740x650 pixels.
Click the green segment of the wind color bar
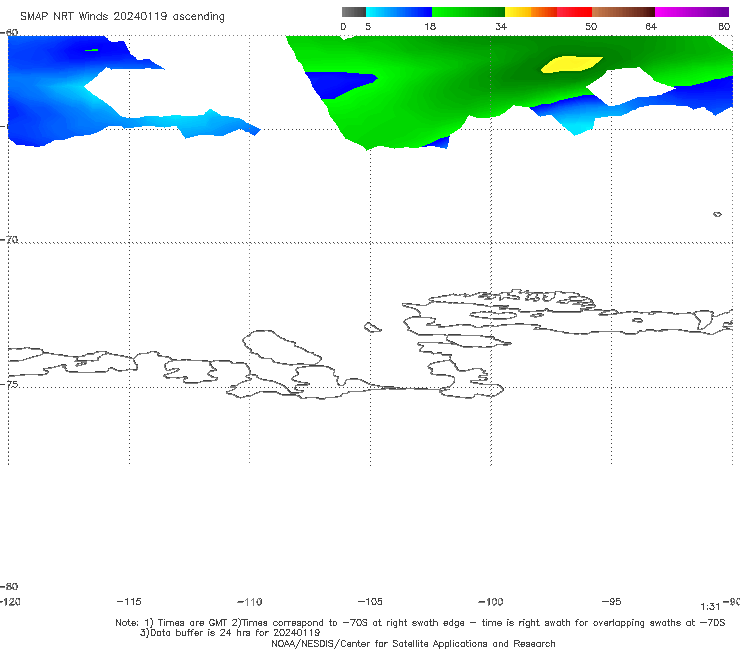pos(468,12)
